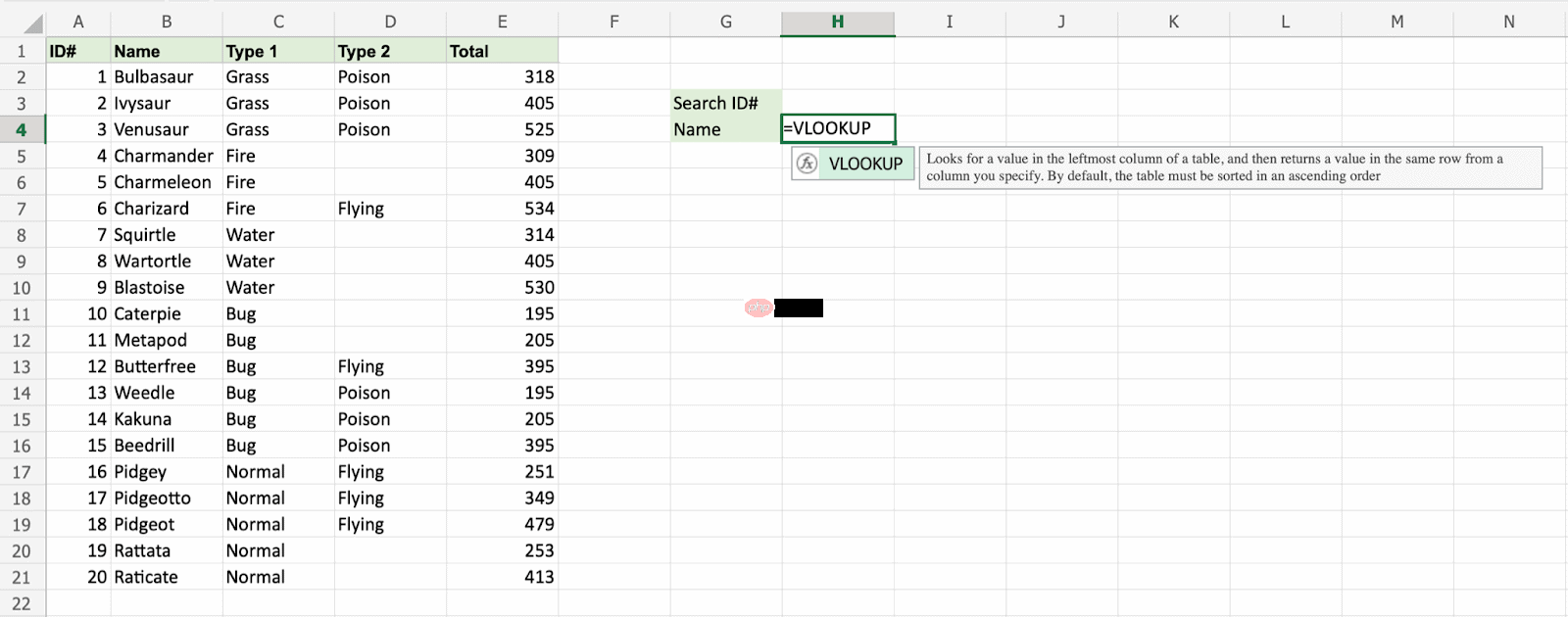1568x617 pixels.
Task: Click column L header
Action: tap(1285, 22)
